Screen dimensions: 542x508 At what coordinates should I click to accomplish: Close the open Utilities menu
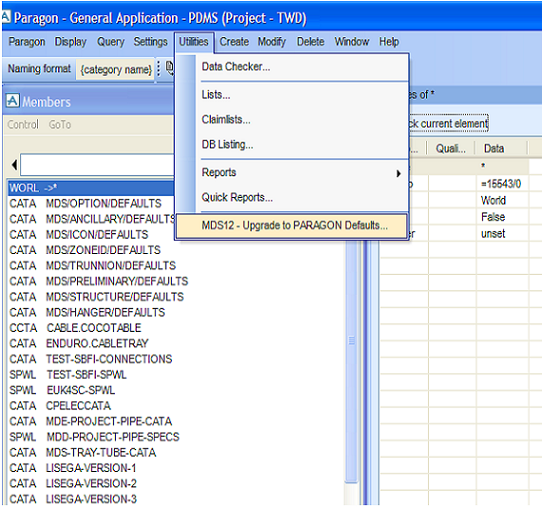pos(194,42)
